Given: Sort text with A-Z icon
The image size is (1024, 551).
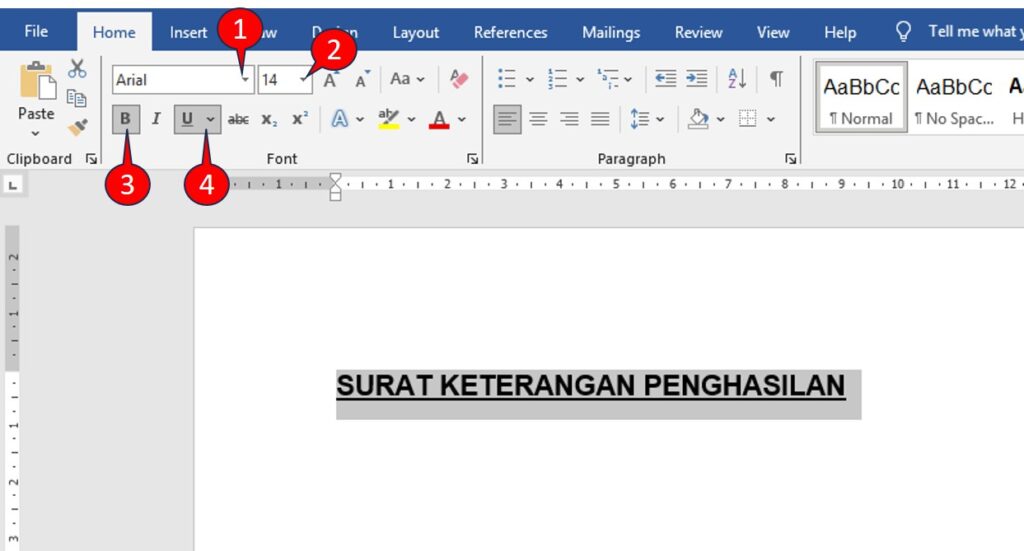Looking at the screenshot, I should pyautogui.click(x=737, y=80).
